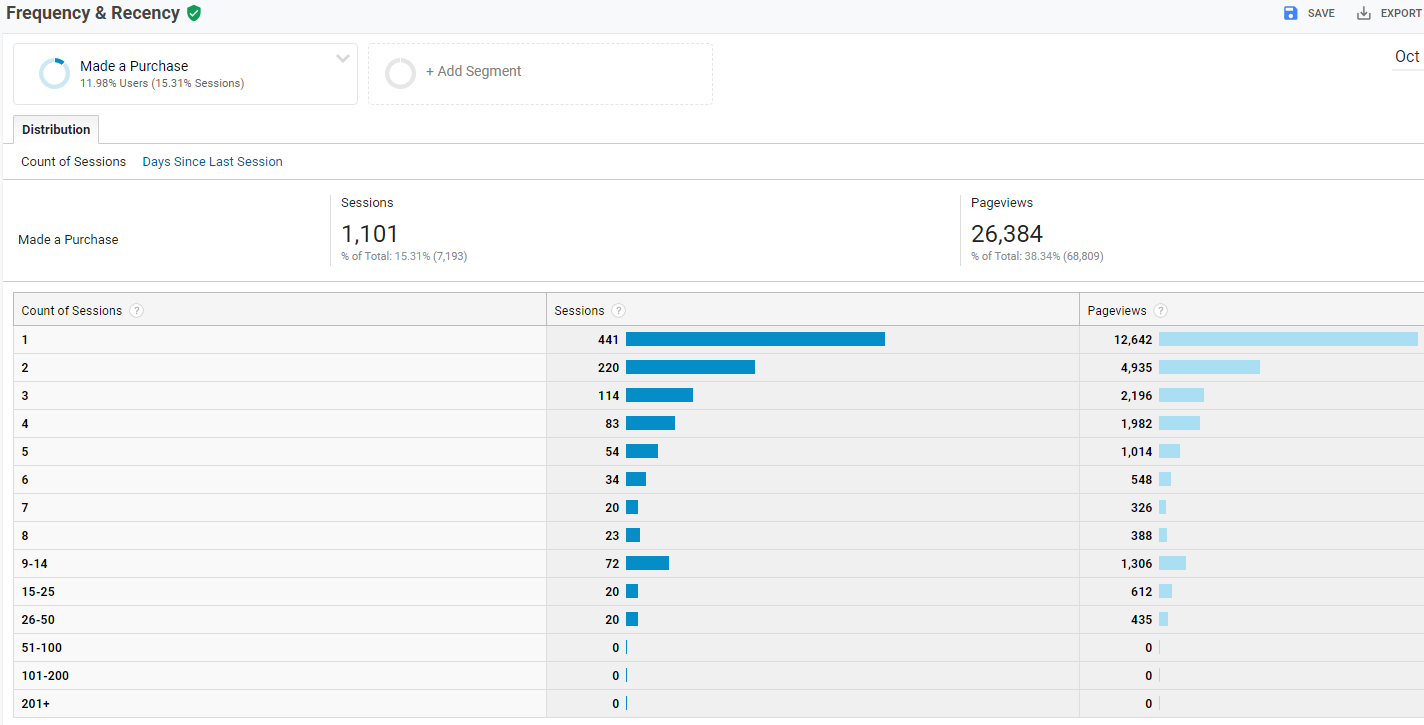The height and width of the screenshot is (725, 1424).
Task: Click the Export download icon
Action: [1364, 13]
